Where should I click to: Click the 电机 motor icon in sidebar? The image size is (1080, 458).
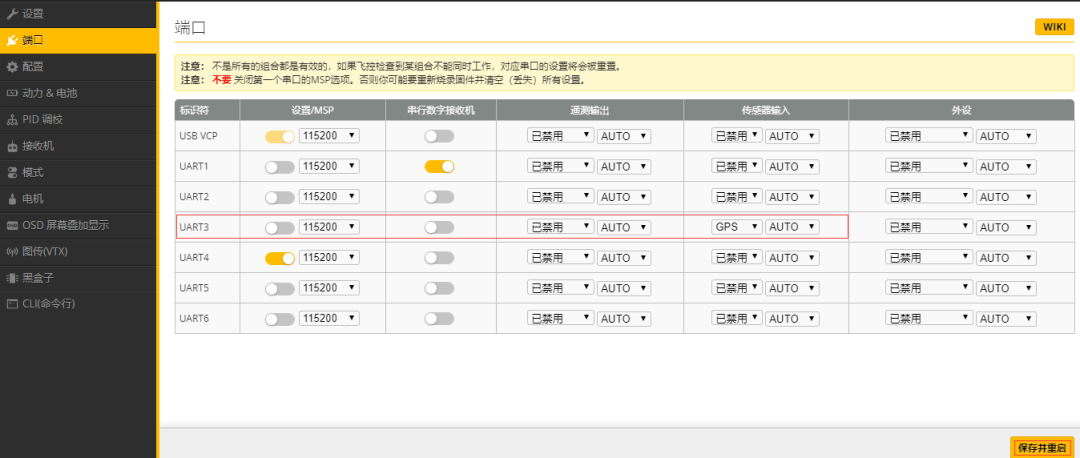tap(12, 199)
